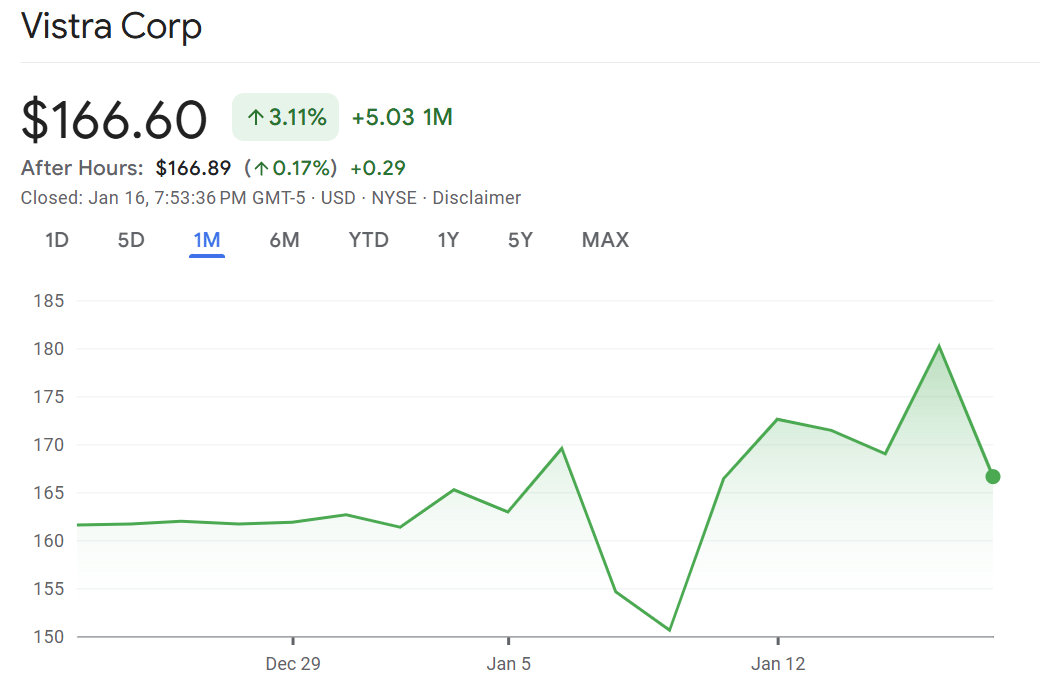1040x699 pixels.
Task: Switch to the 1D chart view
Action: (57, 240)
